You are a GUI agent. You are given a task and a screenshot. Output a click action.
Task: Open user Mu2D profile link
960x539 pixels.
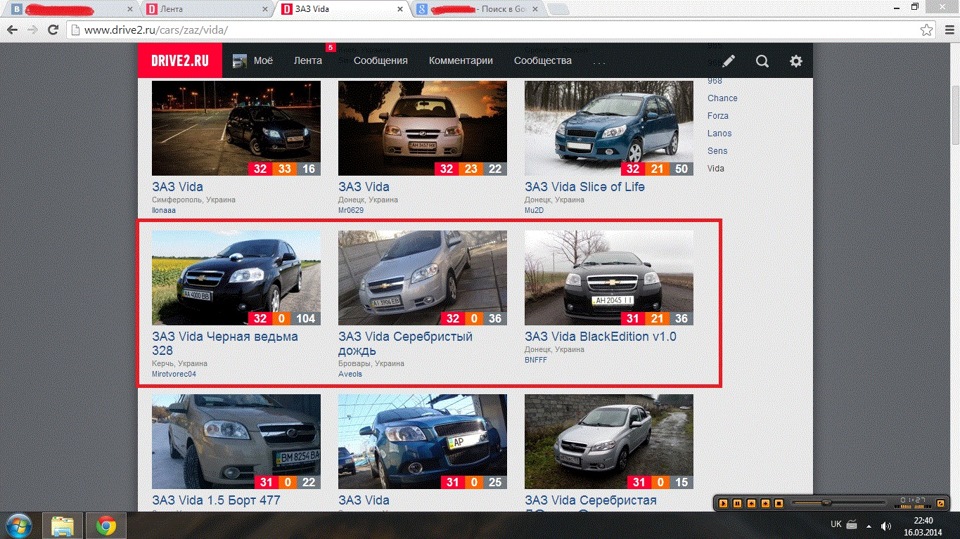coord(534,210)
